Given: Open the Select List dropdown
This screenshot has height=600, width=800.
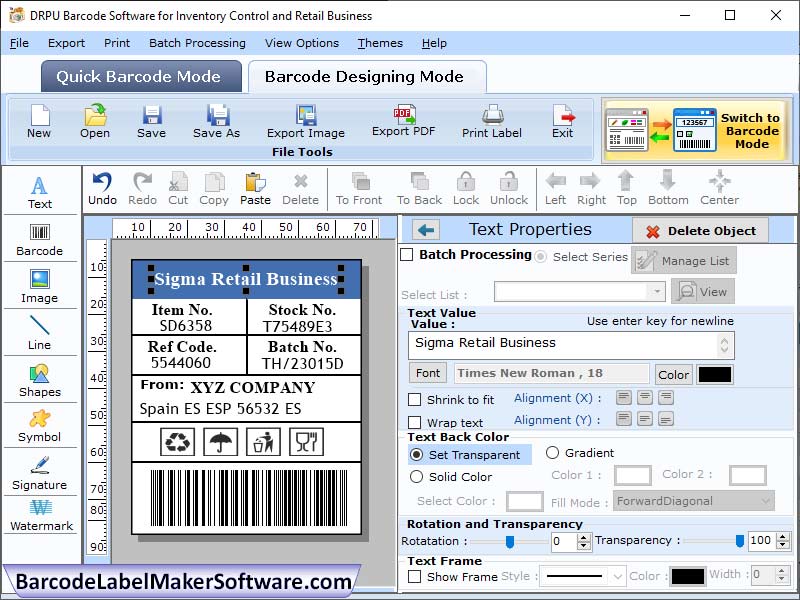Looking at the screenshot, I should [657, 292].
